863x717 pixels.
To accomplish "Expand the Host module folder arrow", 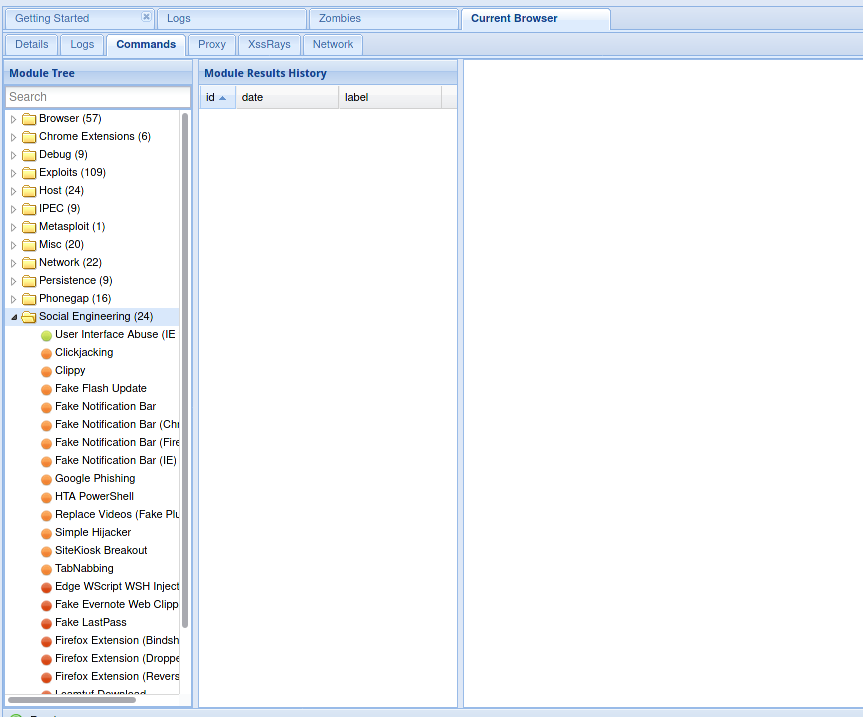I will [x=14, y=191].
